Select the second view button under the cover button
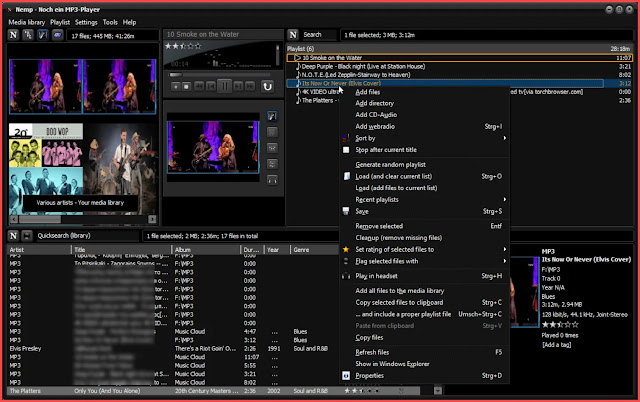Viewport: 640px width, 402px height. (x=272, y=132)
